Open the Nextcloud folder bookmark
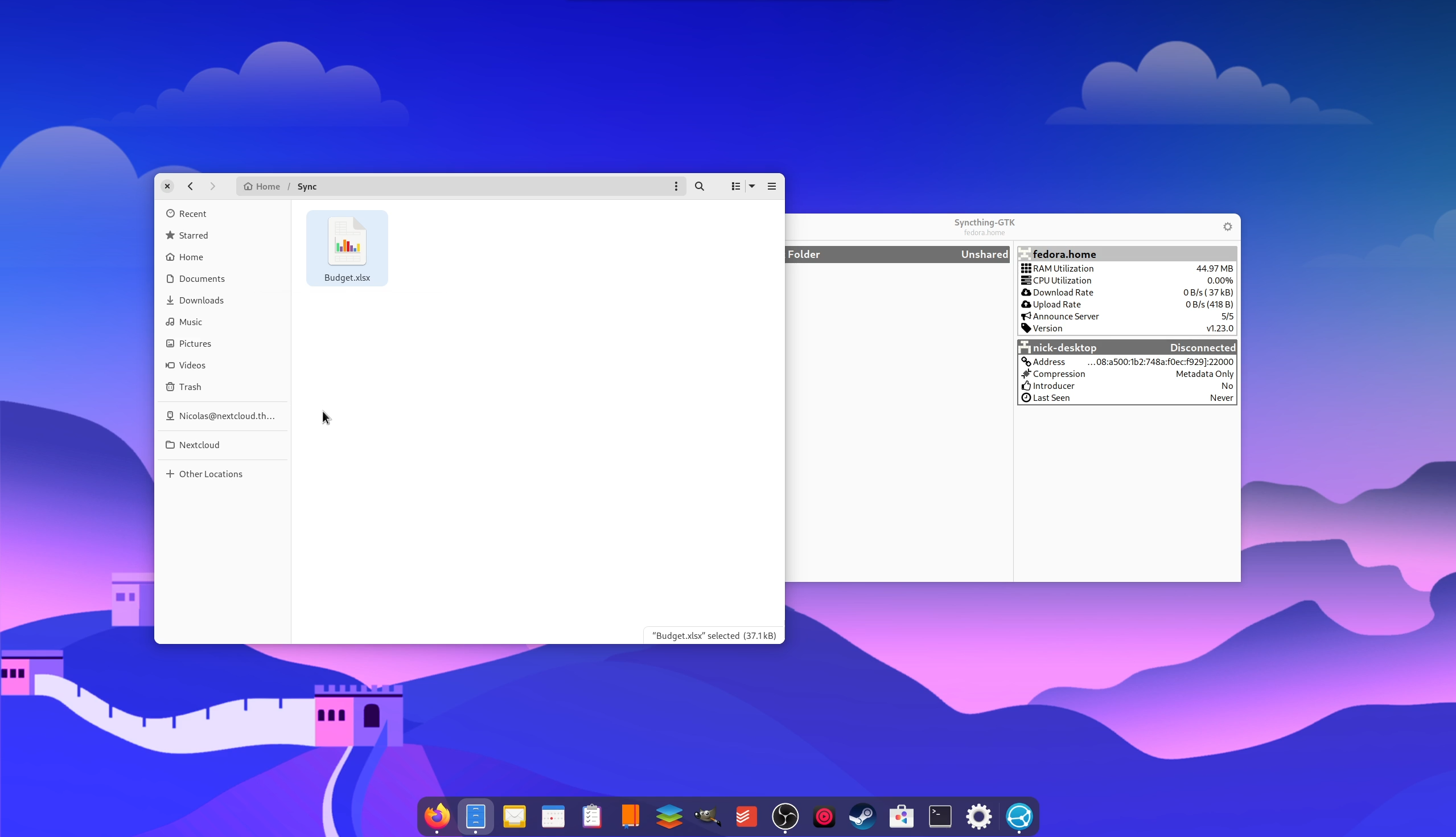This screenshot has width=1456, height=837. 223,445
